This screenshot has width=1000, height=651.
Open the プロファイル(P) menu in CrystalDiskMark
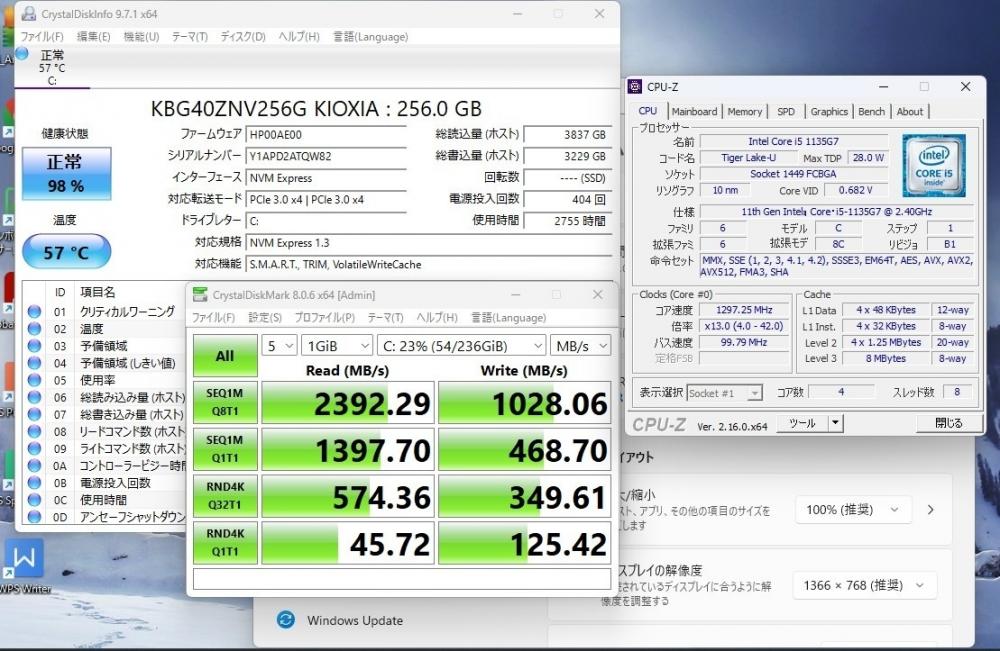pyautogui.click(x=324, y=318)
